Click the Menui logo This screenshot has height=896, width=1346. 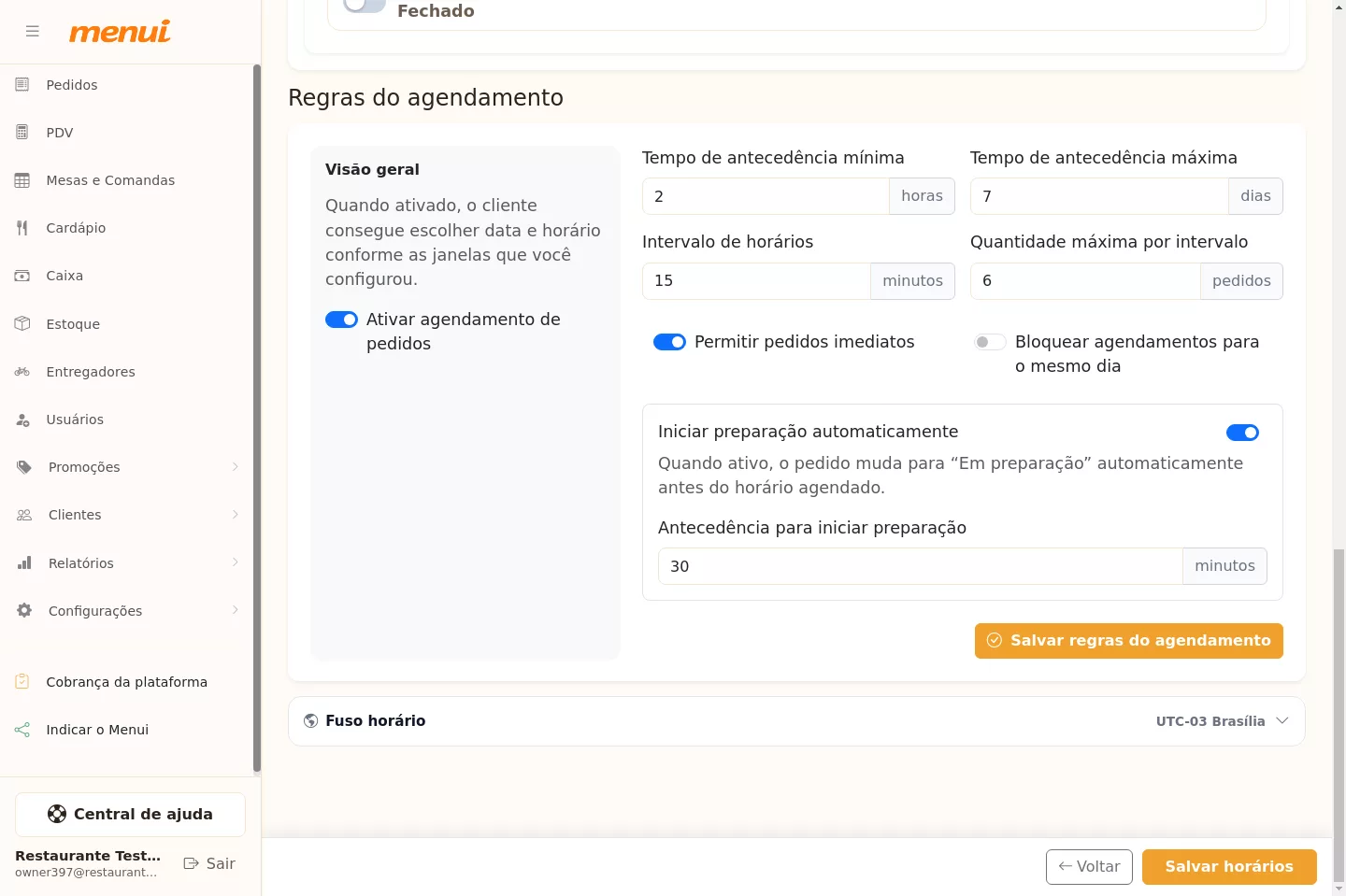click(120, 32)
